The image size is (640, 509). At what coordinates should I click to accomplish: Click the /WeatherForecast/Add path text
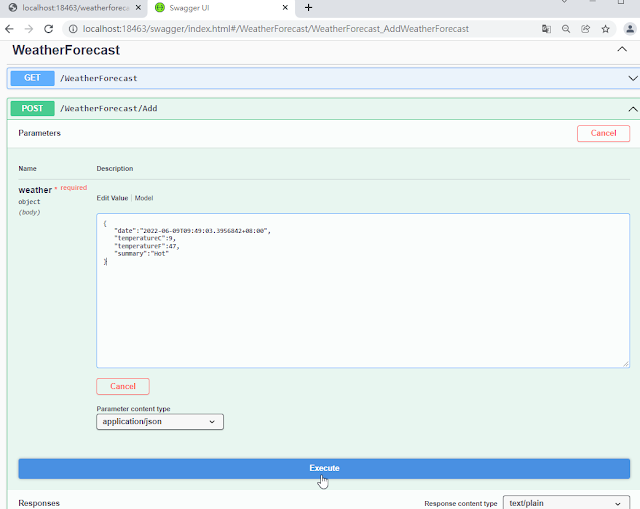[x=109, y=109]
